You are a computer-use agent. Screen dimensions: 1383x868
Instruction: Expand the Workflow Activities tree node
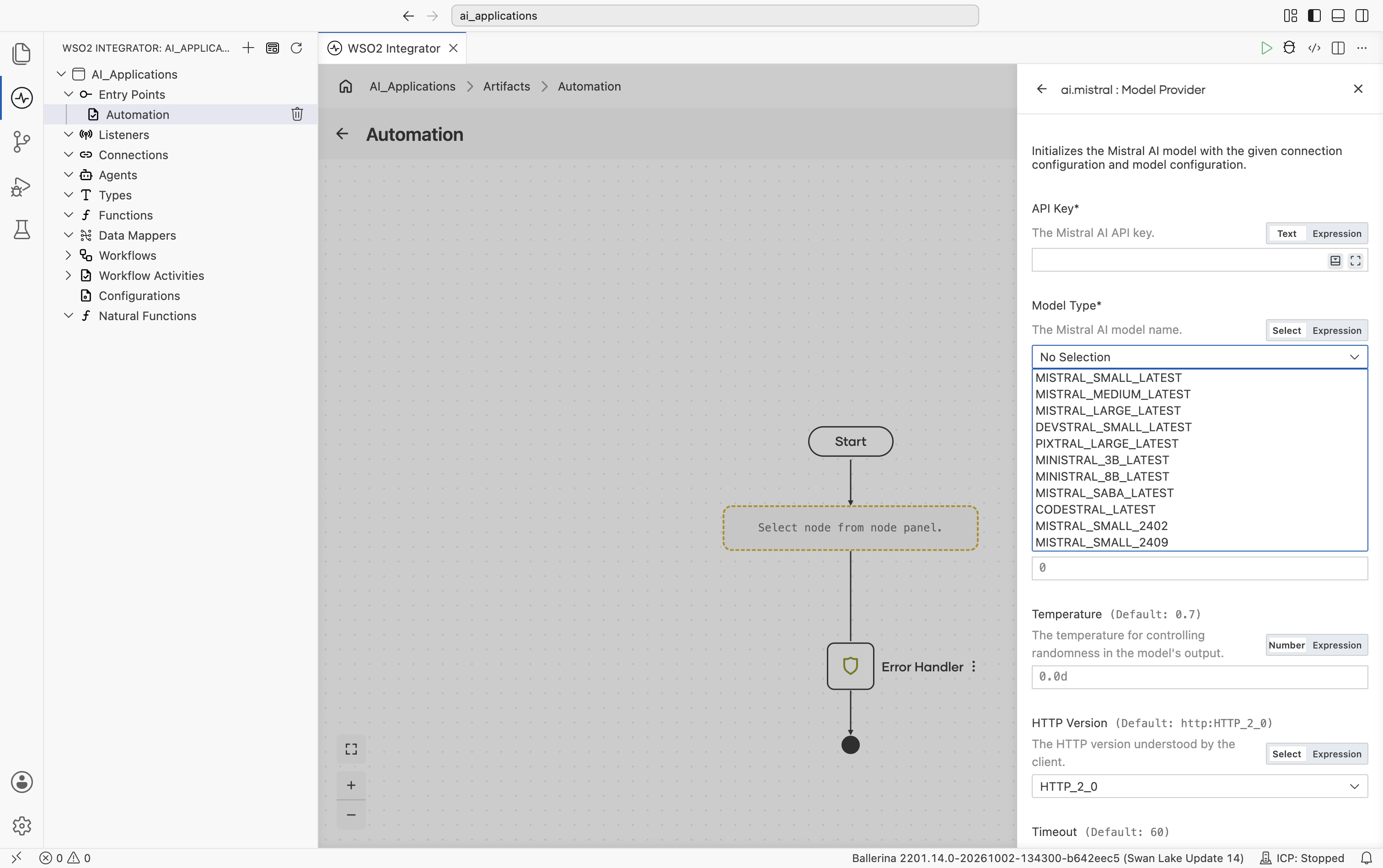(x=68, y=276)
